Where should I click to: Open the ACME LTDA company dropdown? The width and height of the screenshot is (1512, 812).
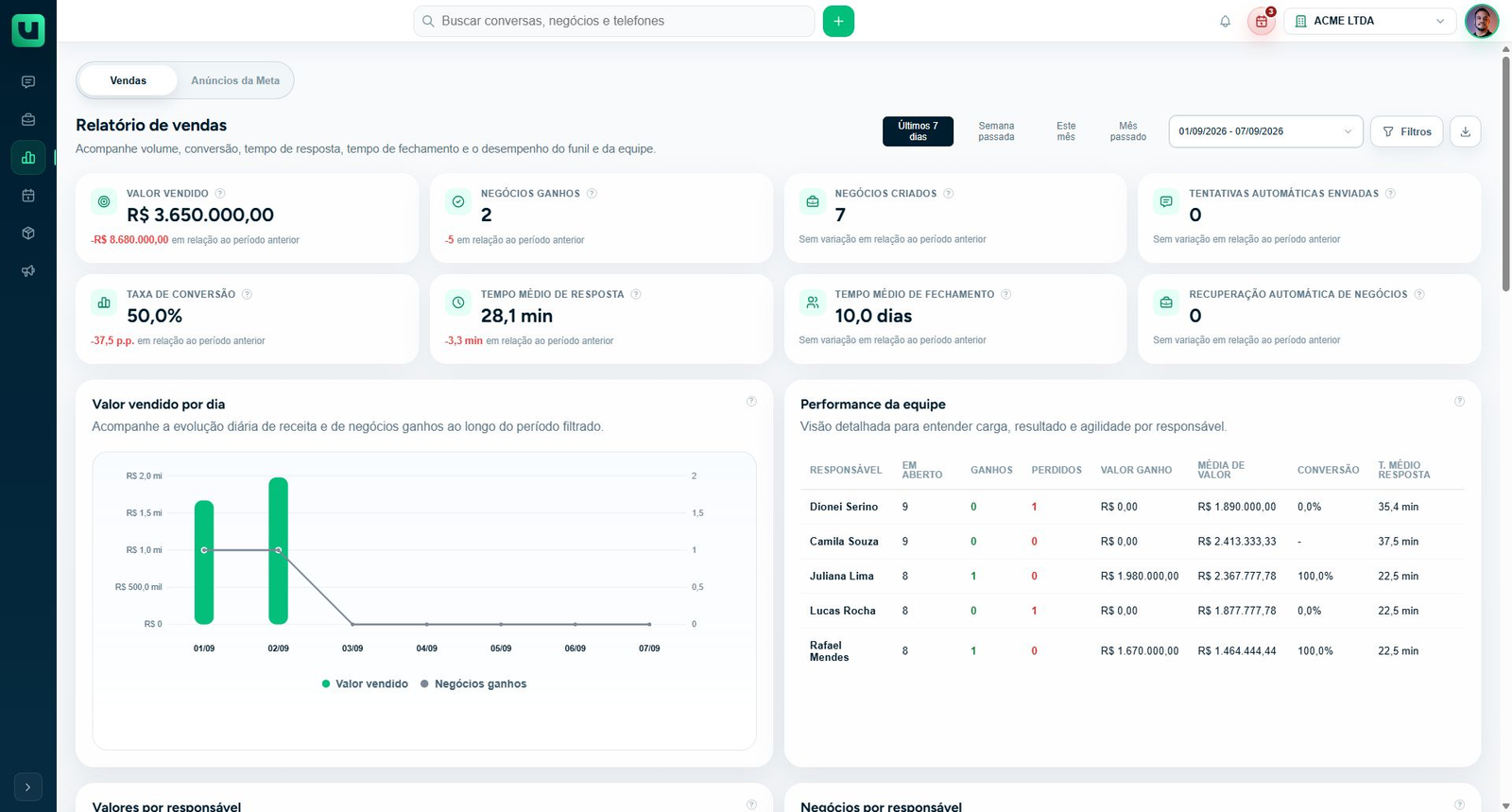tap(1369, 21)
